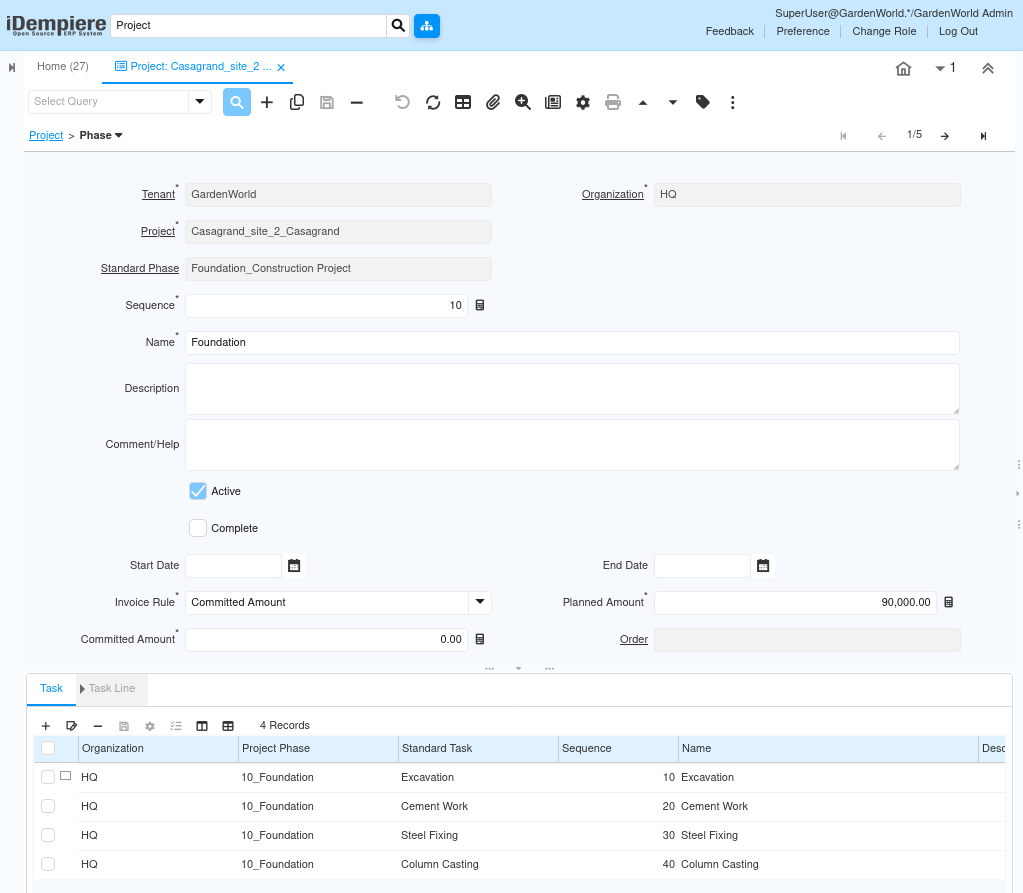
Task: Click the New Record plus icon
Action: coord(267,102)
